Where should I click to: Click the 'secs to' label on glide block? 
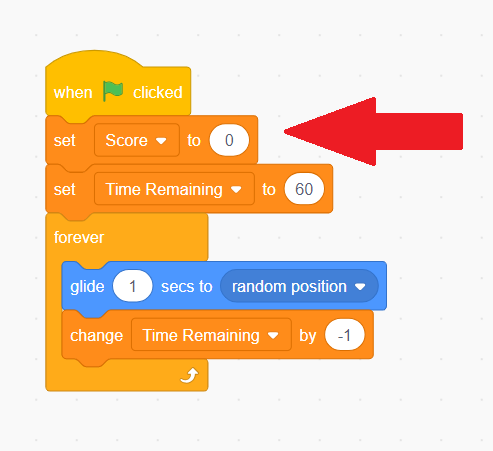[x=187, y=287]
